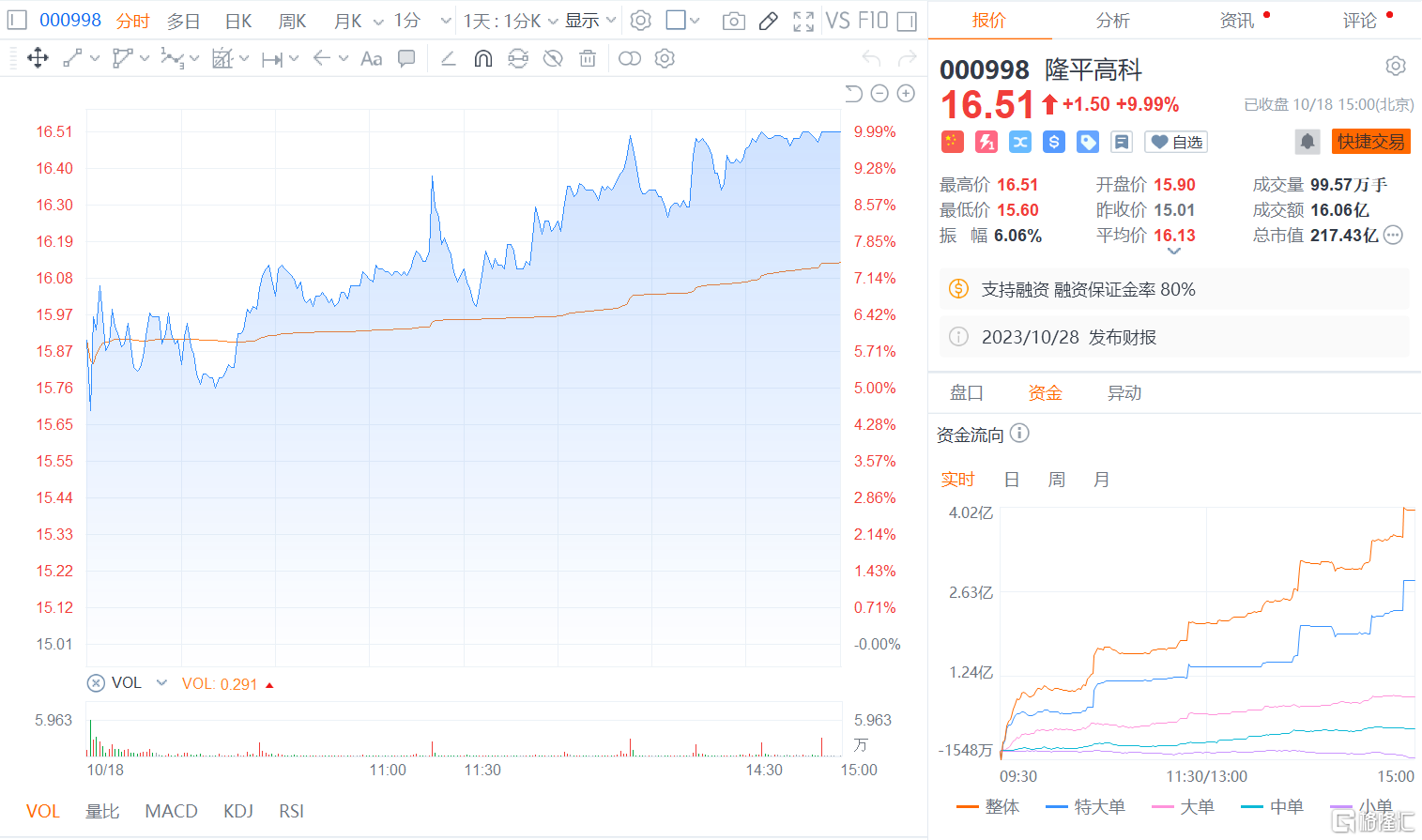Expand more quote details chevron below 平均价

tap(1173, 251)
